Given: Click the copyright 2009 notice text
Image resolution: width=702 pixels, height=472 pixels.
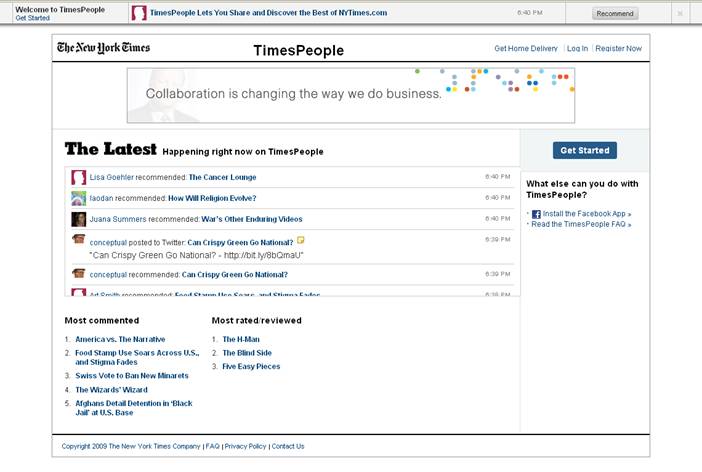Looking at the screenshot, I should (131, 446).
